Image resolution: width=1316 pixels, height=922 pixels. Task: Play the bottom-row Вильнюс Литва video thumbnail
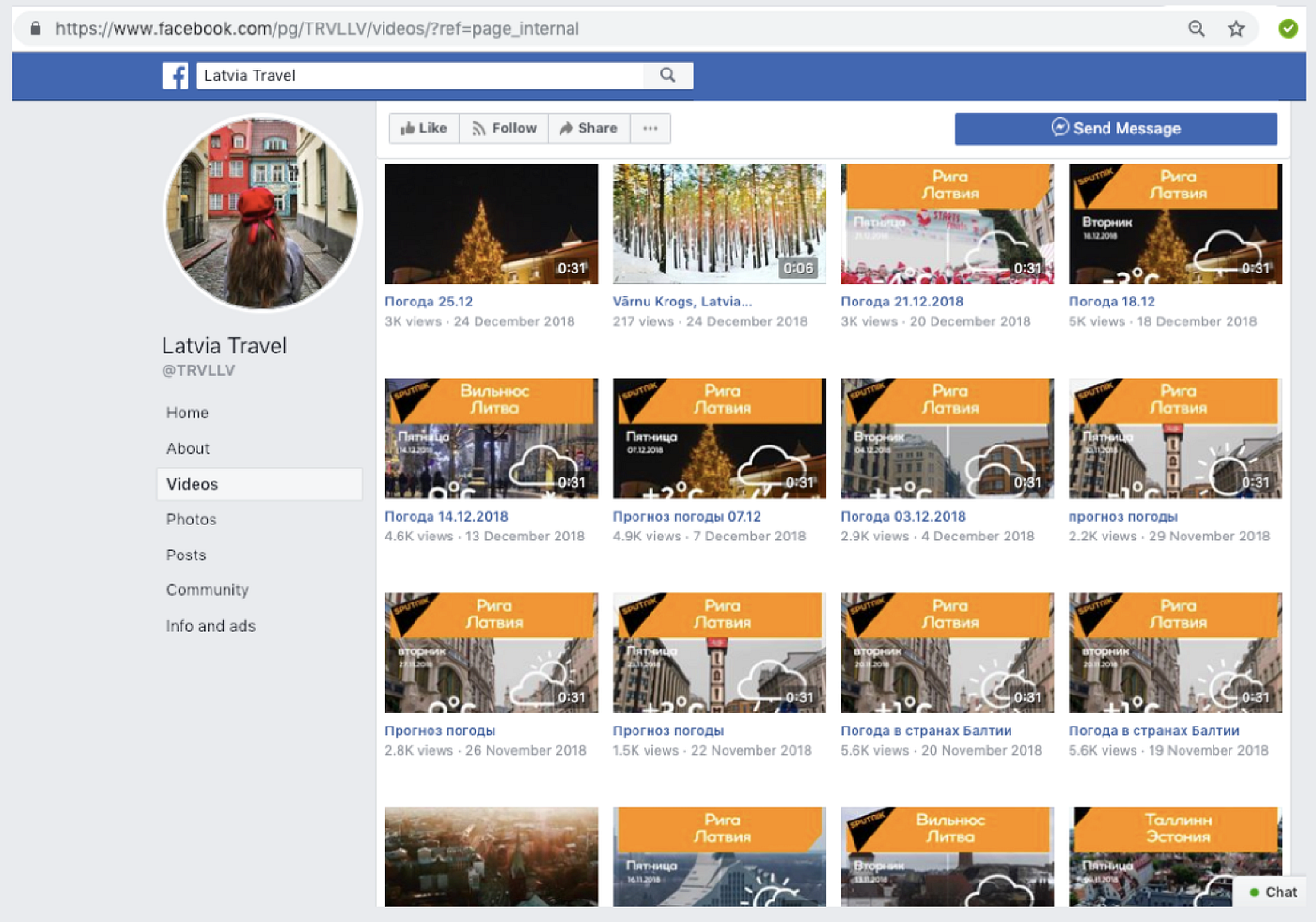tap(948, 856)
